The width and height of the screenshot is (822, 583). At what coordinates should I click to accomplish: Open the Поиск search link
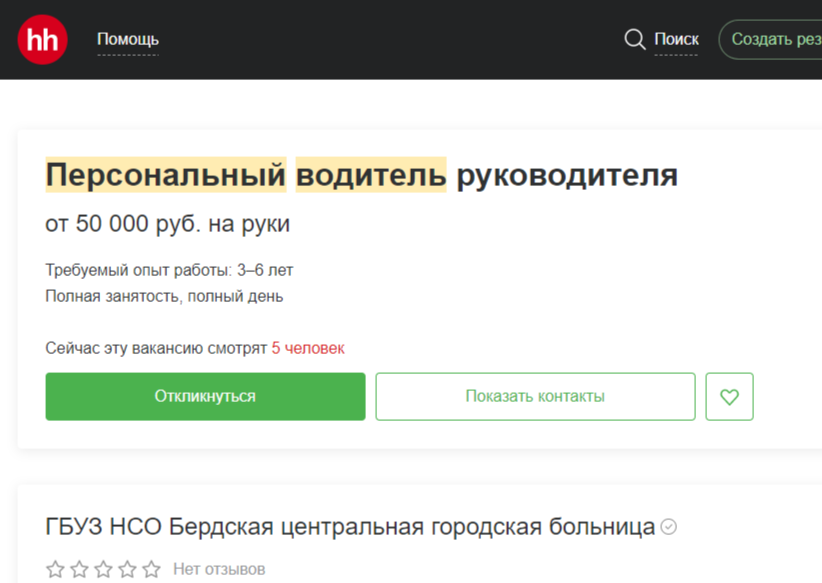coord(676,39)
